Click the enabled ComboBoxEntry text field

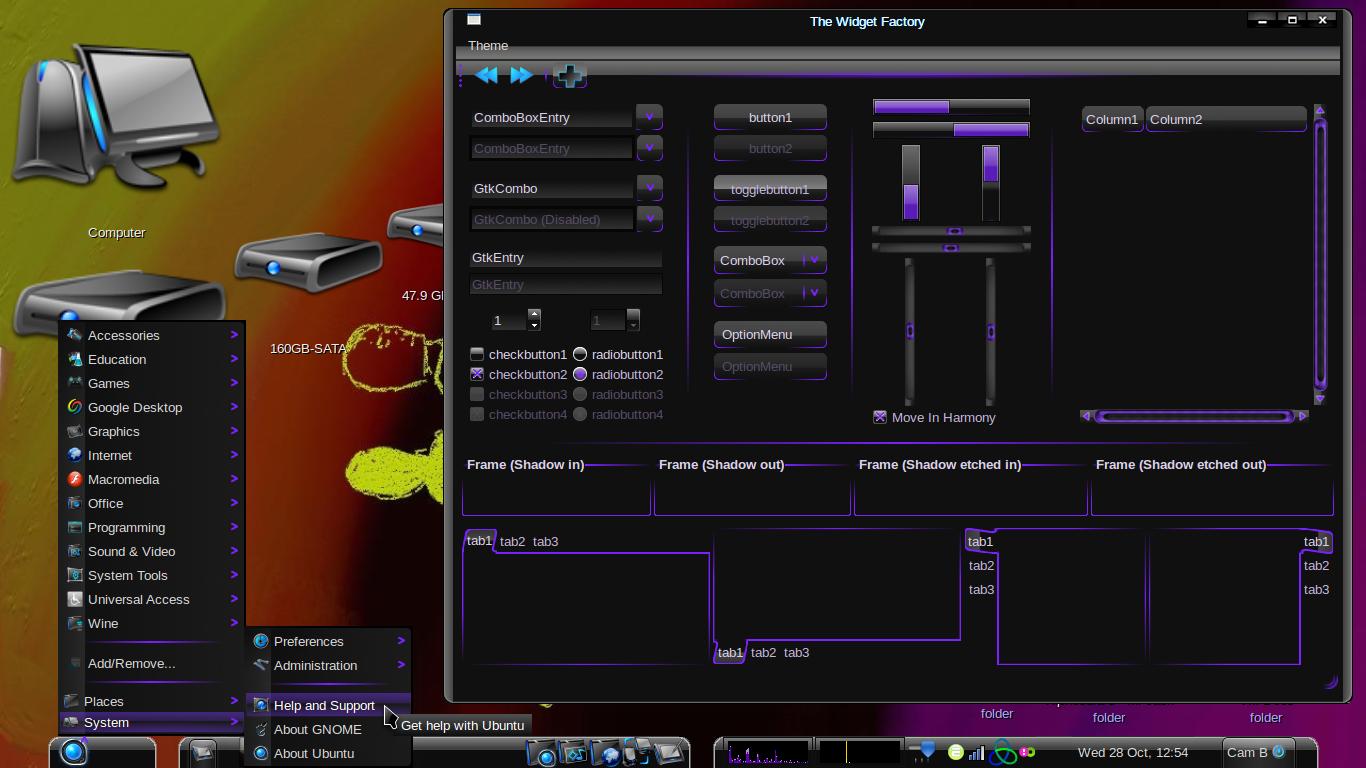pos(551,117)
